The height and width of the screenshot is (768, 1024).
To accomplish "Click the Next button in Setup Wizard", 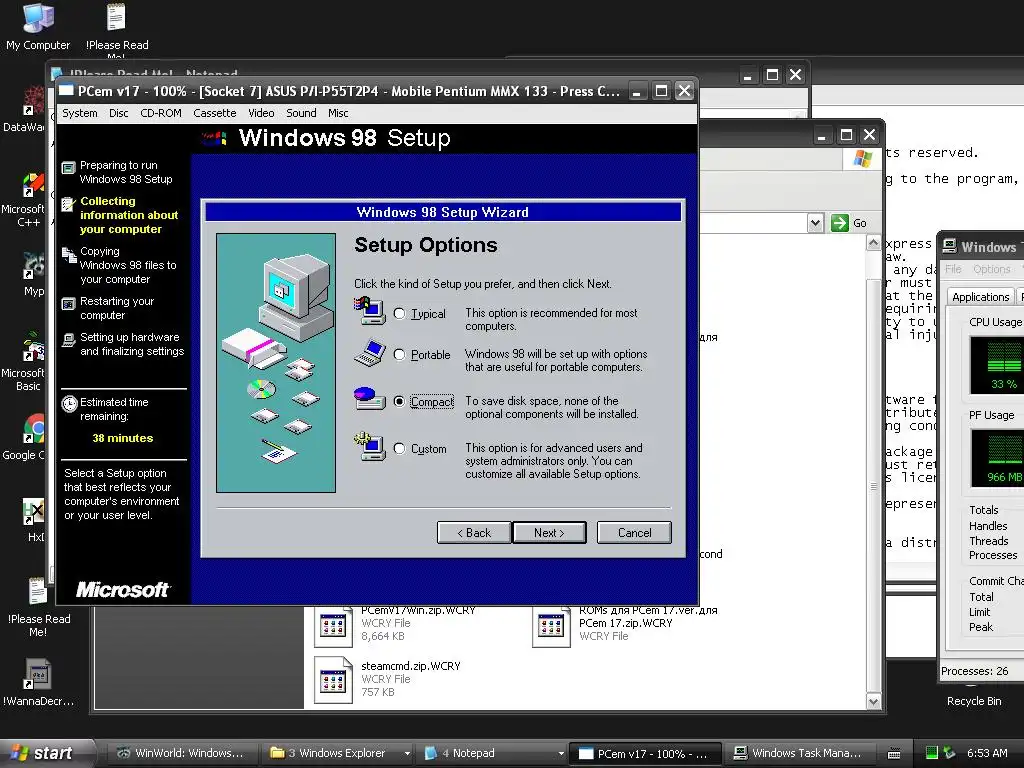I will click(549, 532).
